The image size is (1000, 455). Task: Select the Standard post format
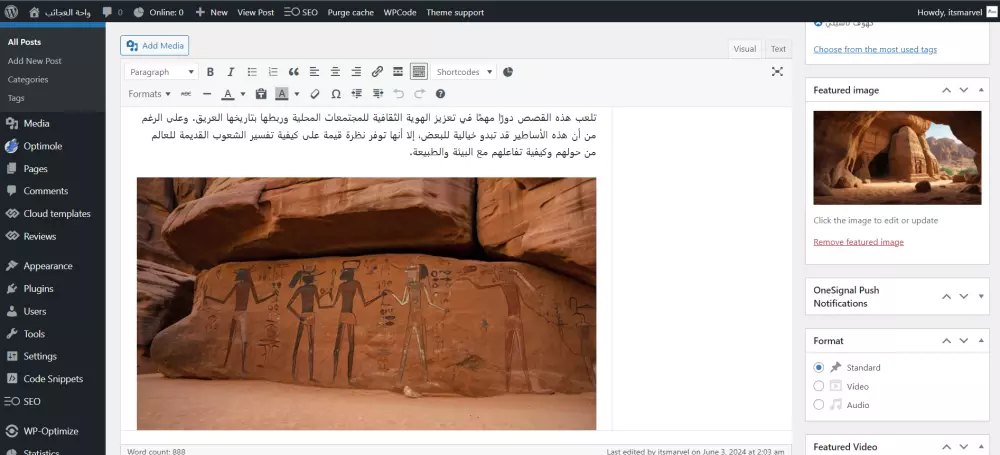(x=819, y=368)
